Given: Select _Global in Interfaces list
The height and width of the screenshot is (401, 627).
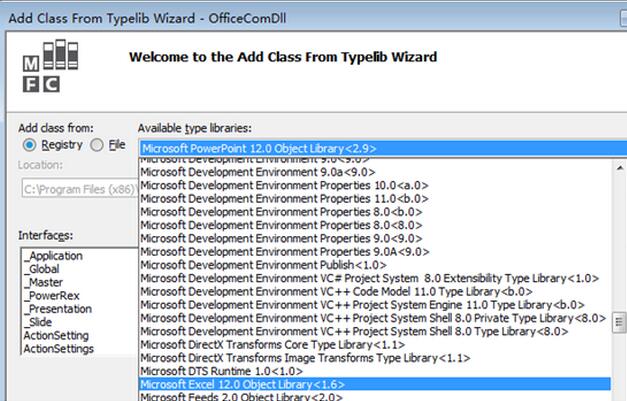Looking at the screenshot, I should 42,269.
